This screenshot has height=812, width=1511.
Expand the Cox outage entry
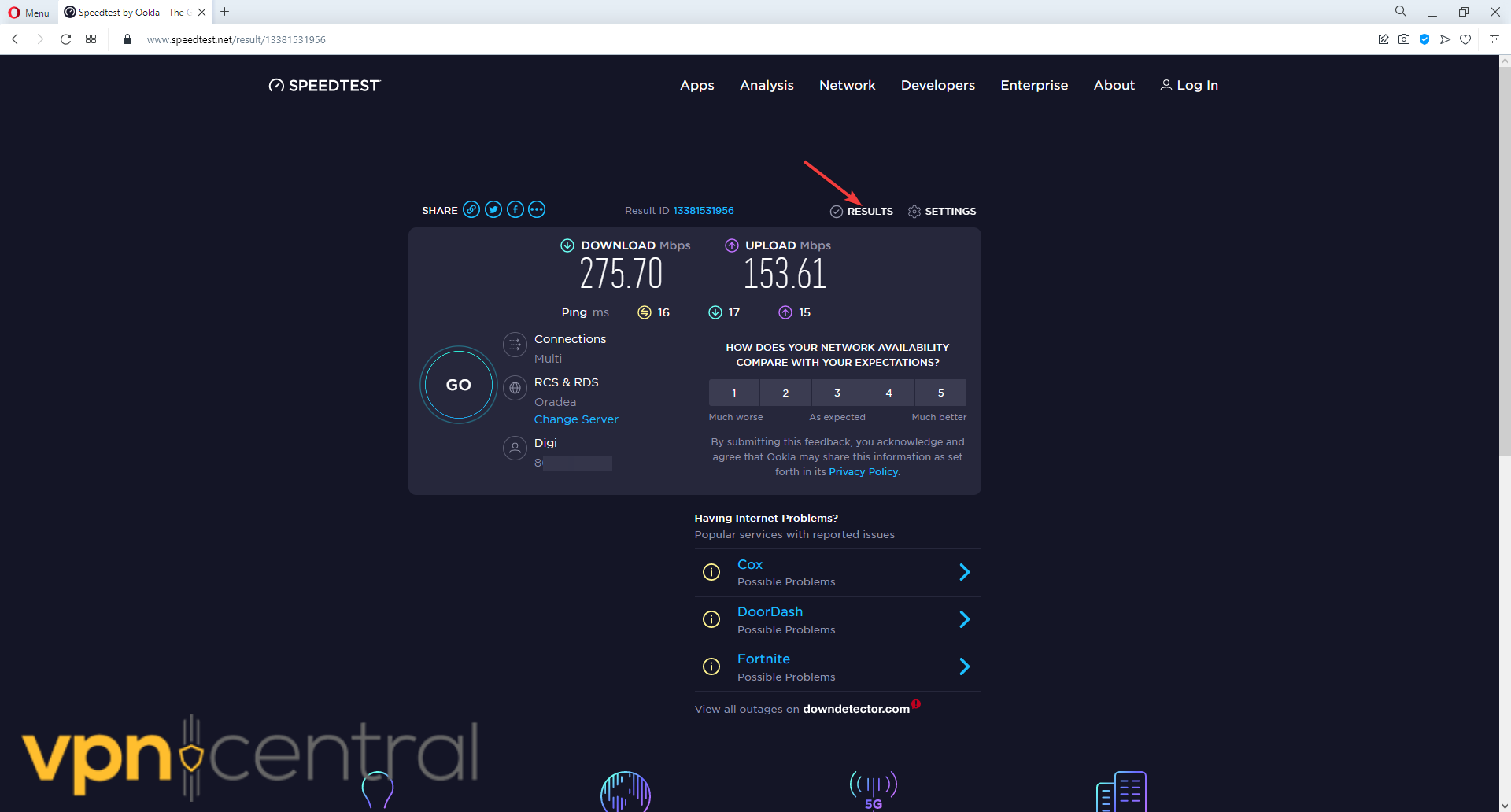[x=964, y=572]
